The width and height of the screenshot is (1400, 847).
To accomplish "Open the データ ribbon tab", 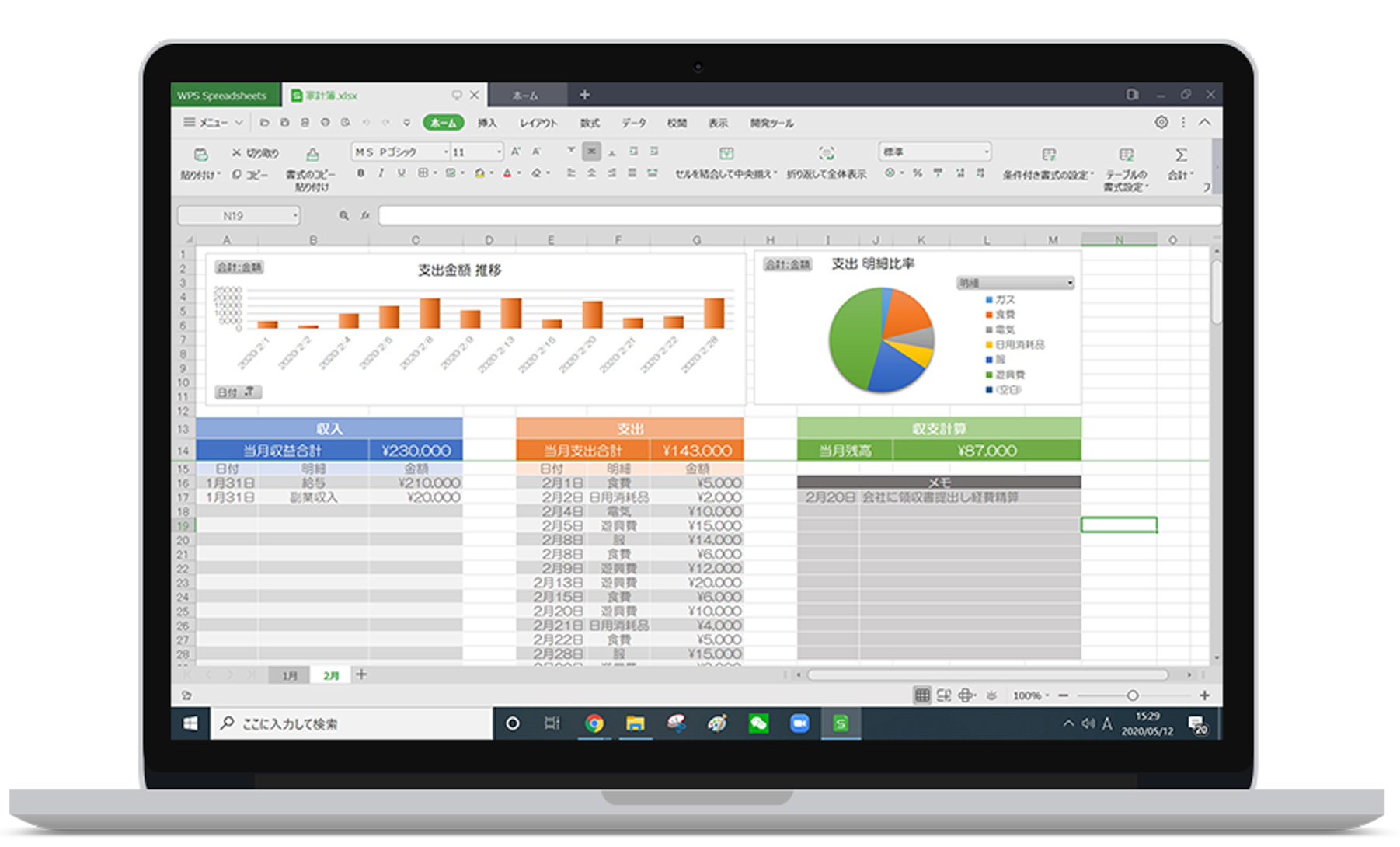I will [634, 123].
